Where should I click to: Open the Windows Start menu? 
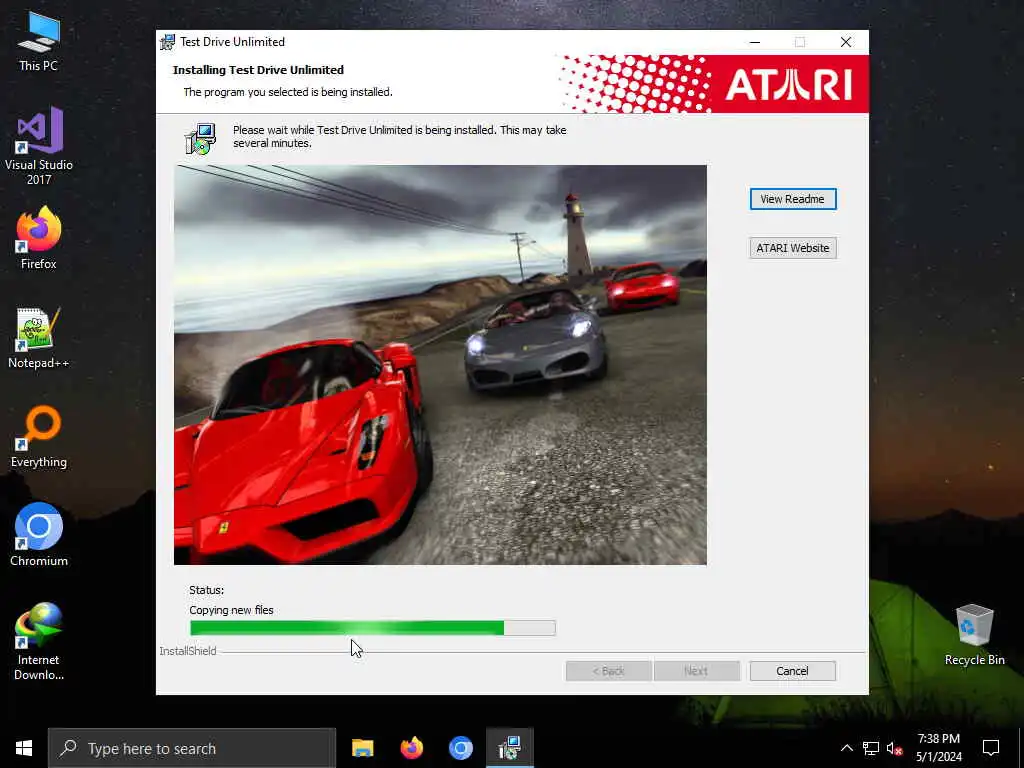click(x=24, y=748)
